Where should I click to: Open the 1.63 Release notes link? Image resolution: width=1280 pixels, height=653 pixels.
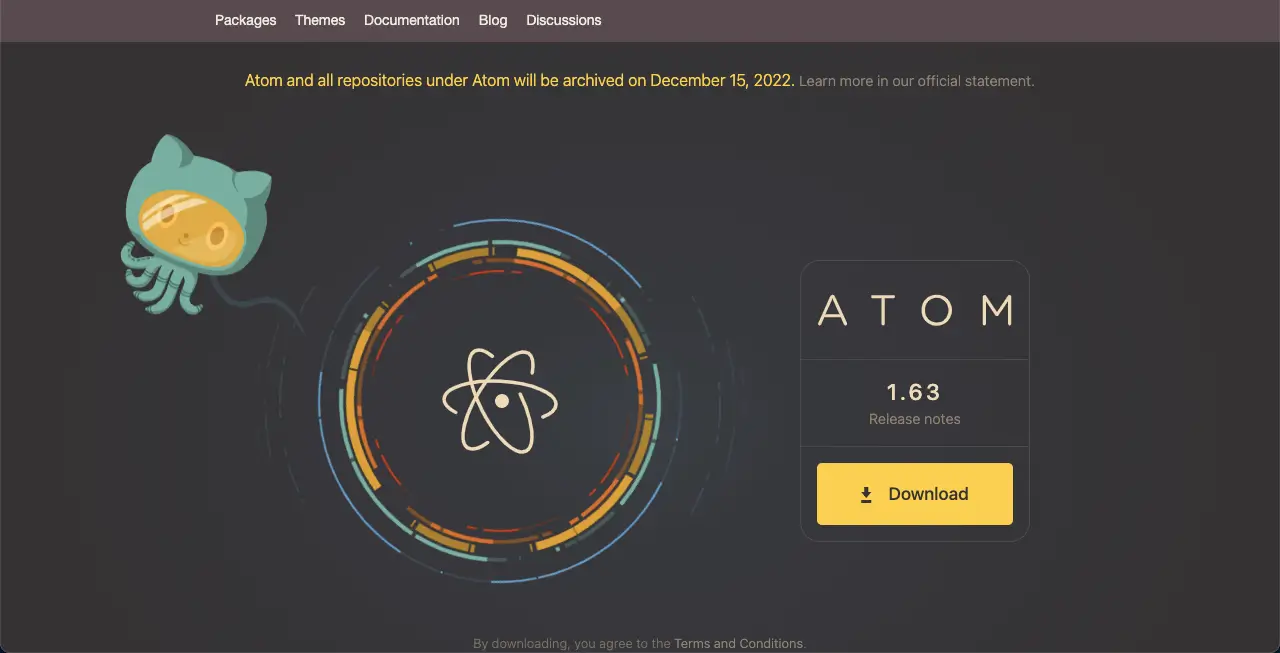coord(915,419)
